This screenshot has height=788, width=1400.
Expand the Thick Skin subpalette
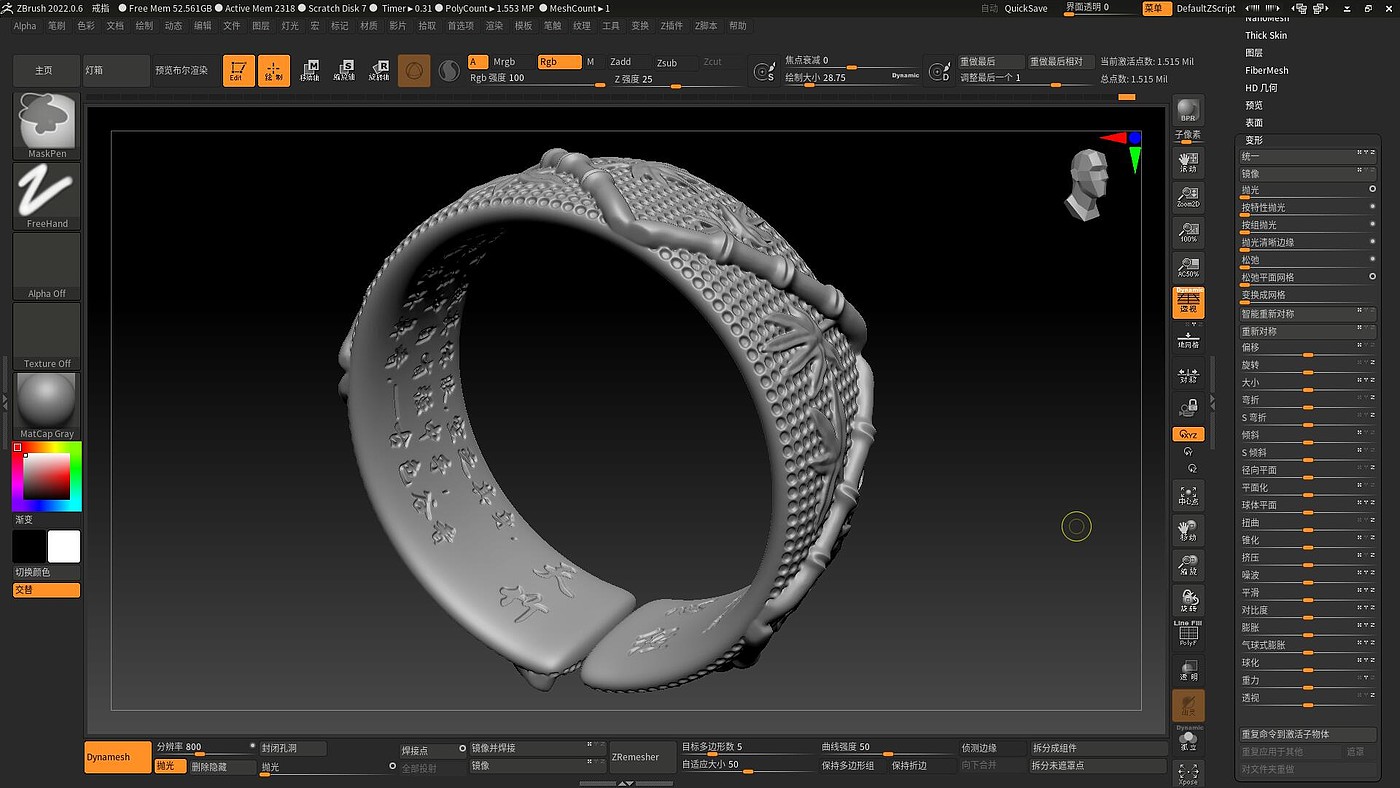1266,35
